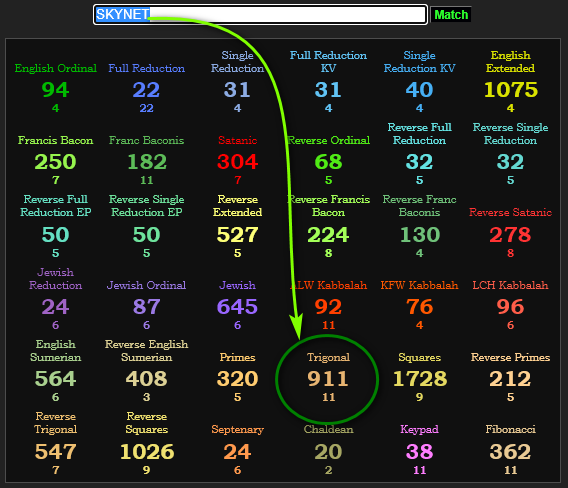Select the English Ordinal value 94

click(x=55, y=89)
